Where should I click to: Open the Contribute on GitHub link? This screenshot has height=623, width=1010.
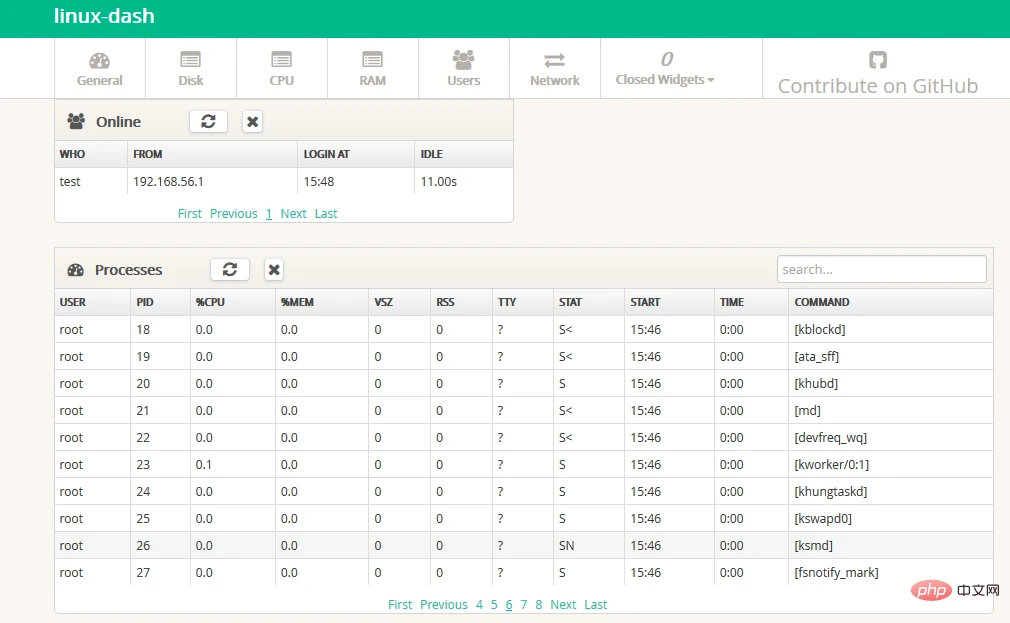[x=878, y=74]
